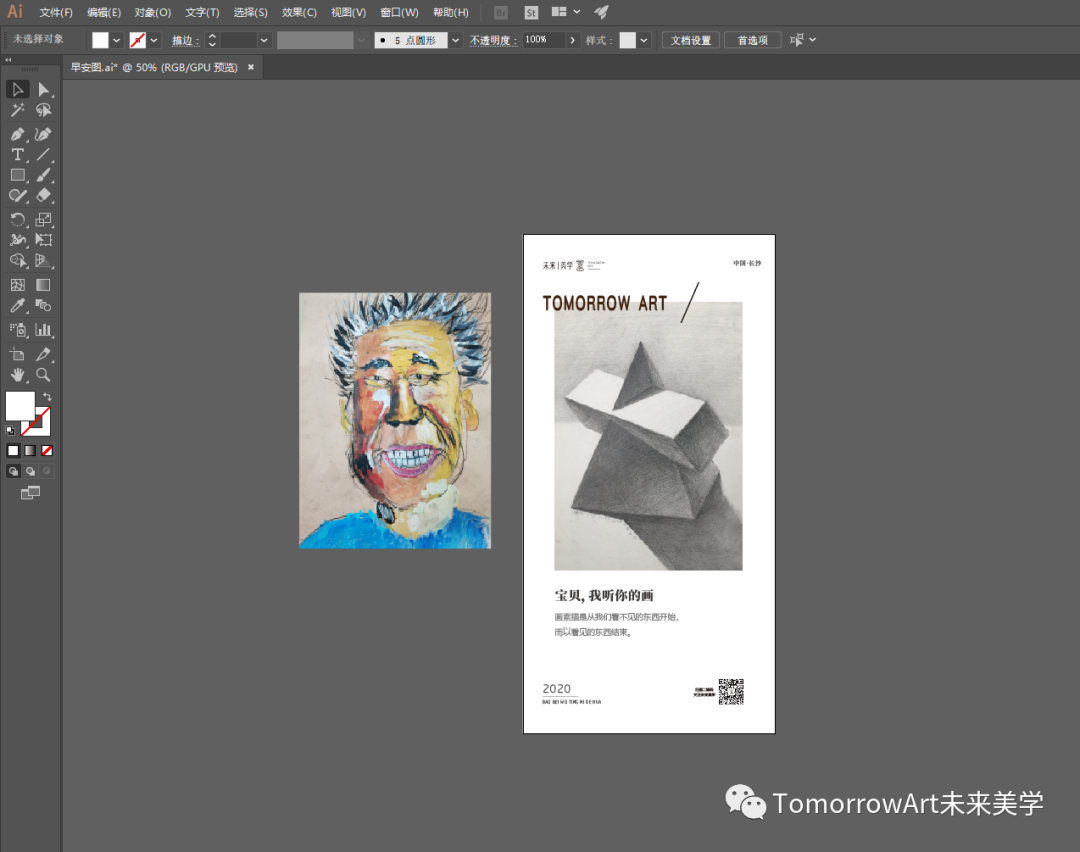The image size is (1080, 852).
Task: Click the 文档设置 button
Action: click(x=691, y=40)
